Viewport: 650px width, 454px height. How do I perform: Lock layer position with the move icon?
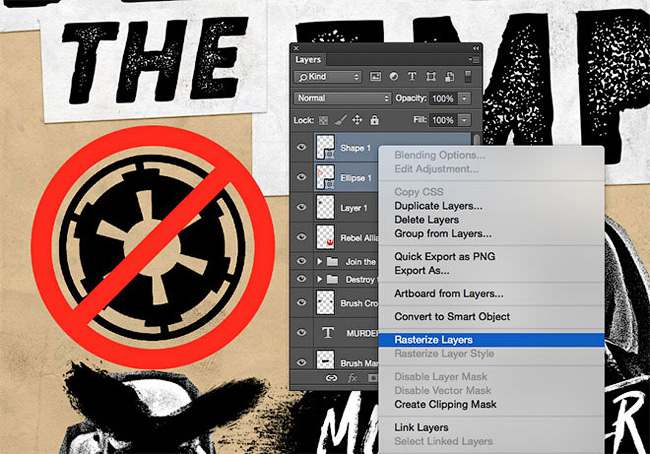tap(357, 120)
